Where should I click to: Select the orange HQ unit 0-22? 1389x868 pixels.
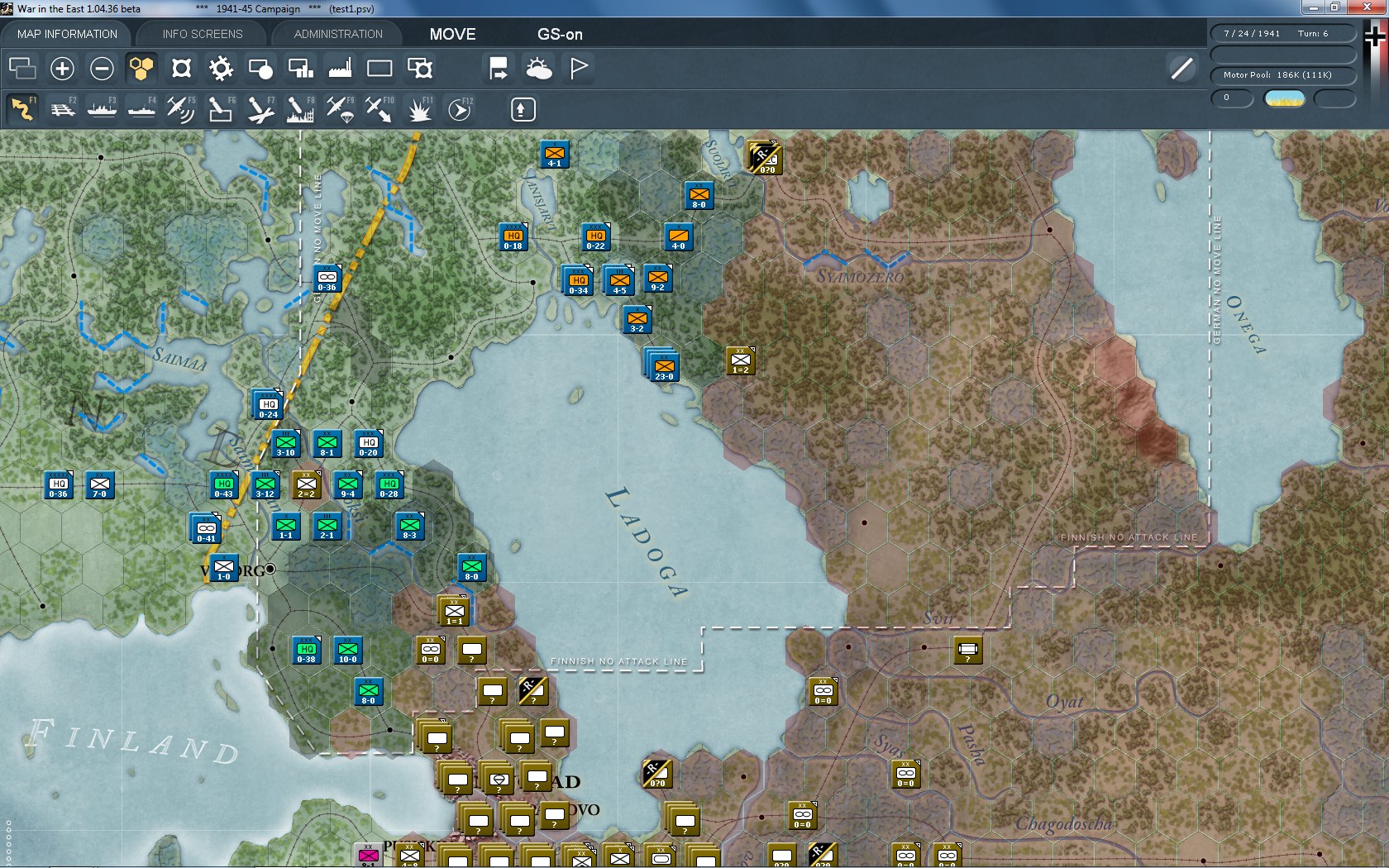[x=596, y=237]
